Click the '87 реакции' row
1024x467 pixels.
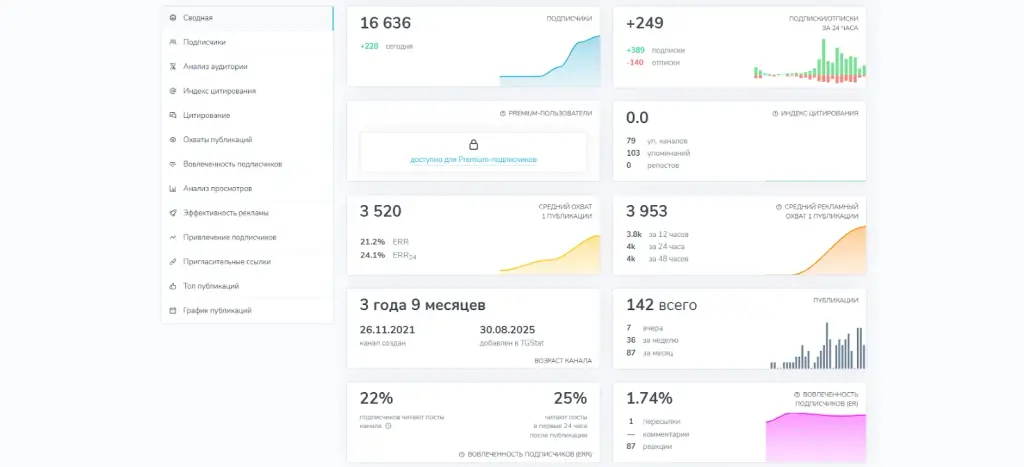(649, 447)
